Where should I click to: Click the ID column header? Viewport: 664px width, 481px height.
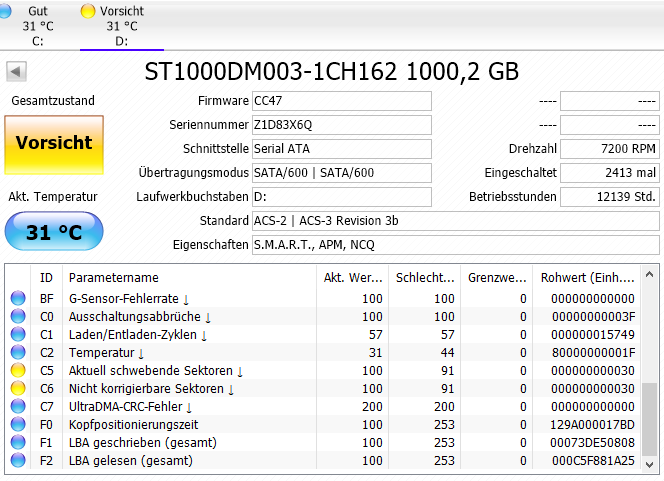pyautogui.click(x=47, y=278)
